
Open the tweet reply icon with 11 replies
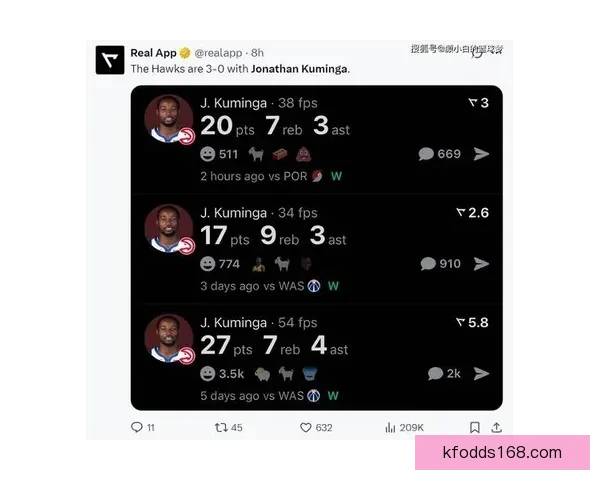coord(137,427)
